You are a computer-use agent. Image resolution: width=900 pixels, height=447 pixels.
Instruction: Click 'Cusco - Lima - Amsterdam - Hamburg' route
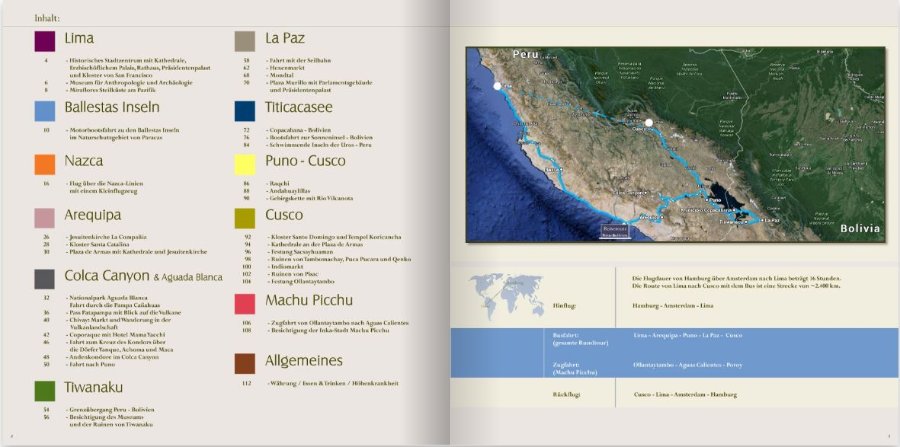(x=685, y=395)
